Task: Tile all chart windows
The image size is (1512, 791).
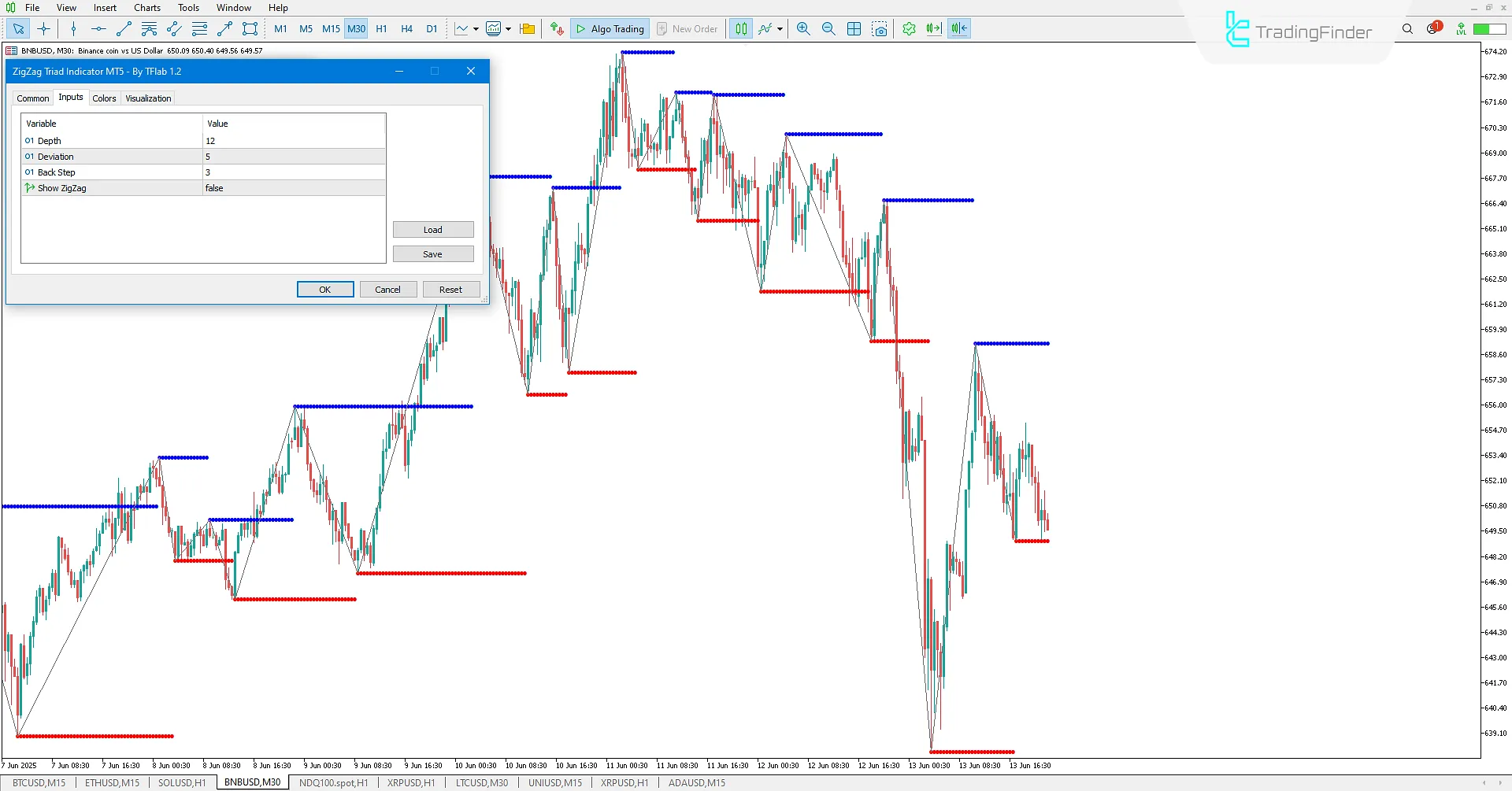Action: pos(854,28)
